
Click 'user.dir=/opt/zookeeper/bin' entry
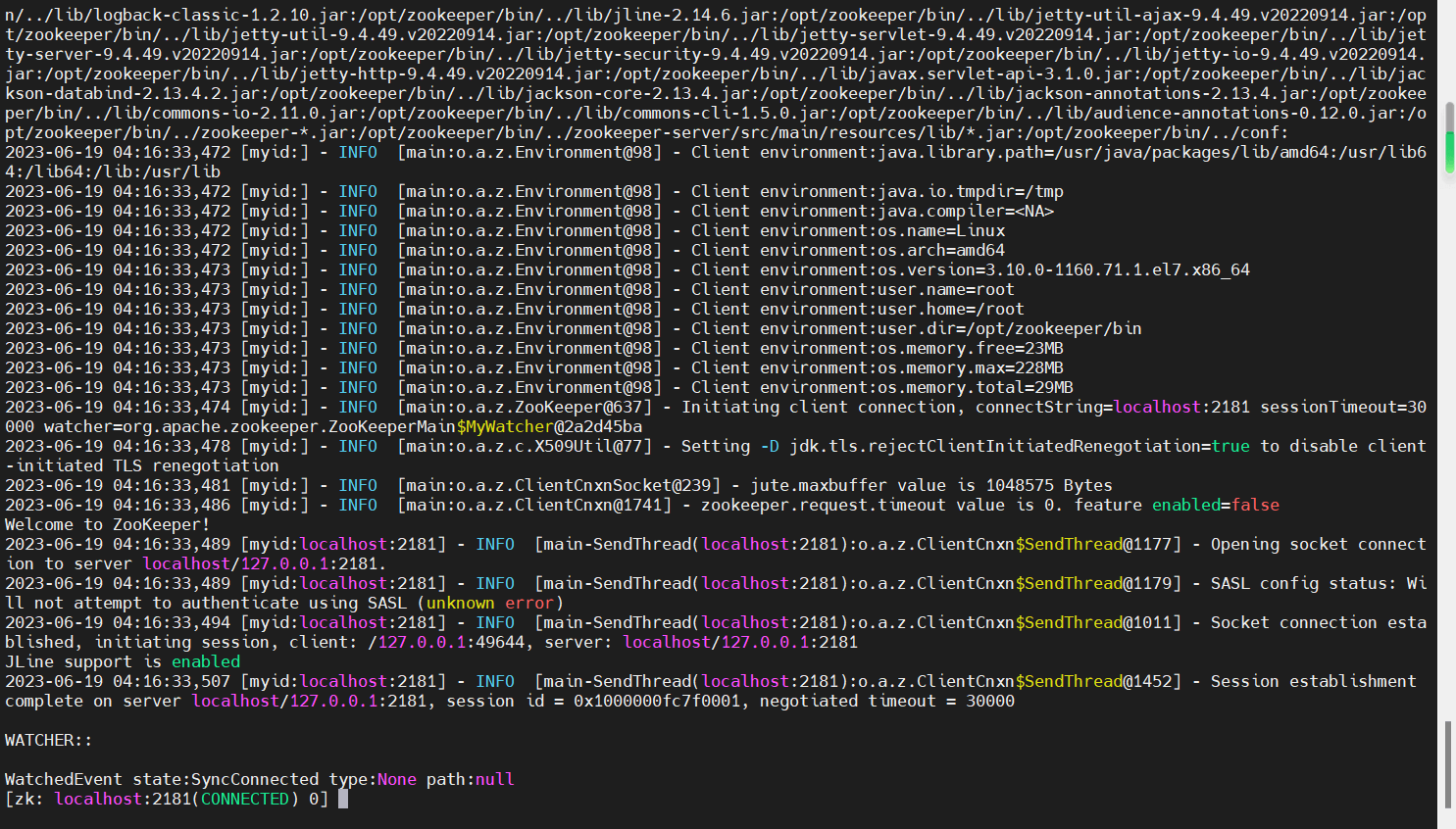[x=1010, y=328]
